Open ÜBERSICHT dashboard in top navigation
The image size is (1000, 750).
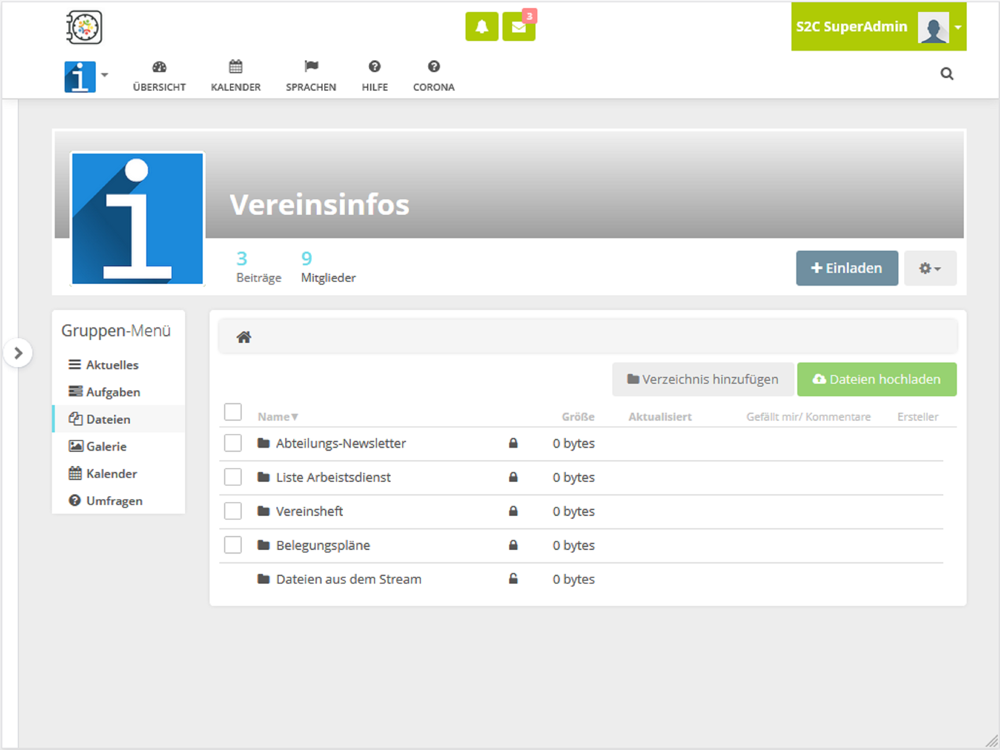click(159, 76)
